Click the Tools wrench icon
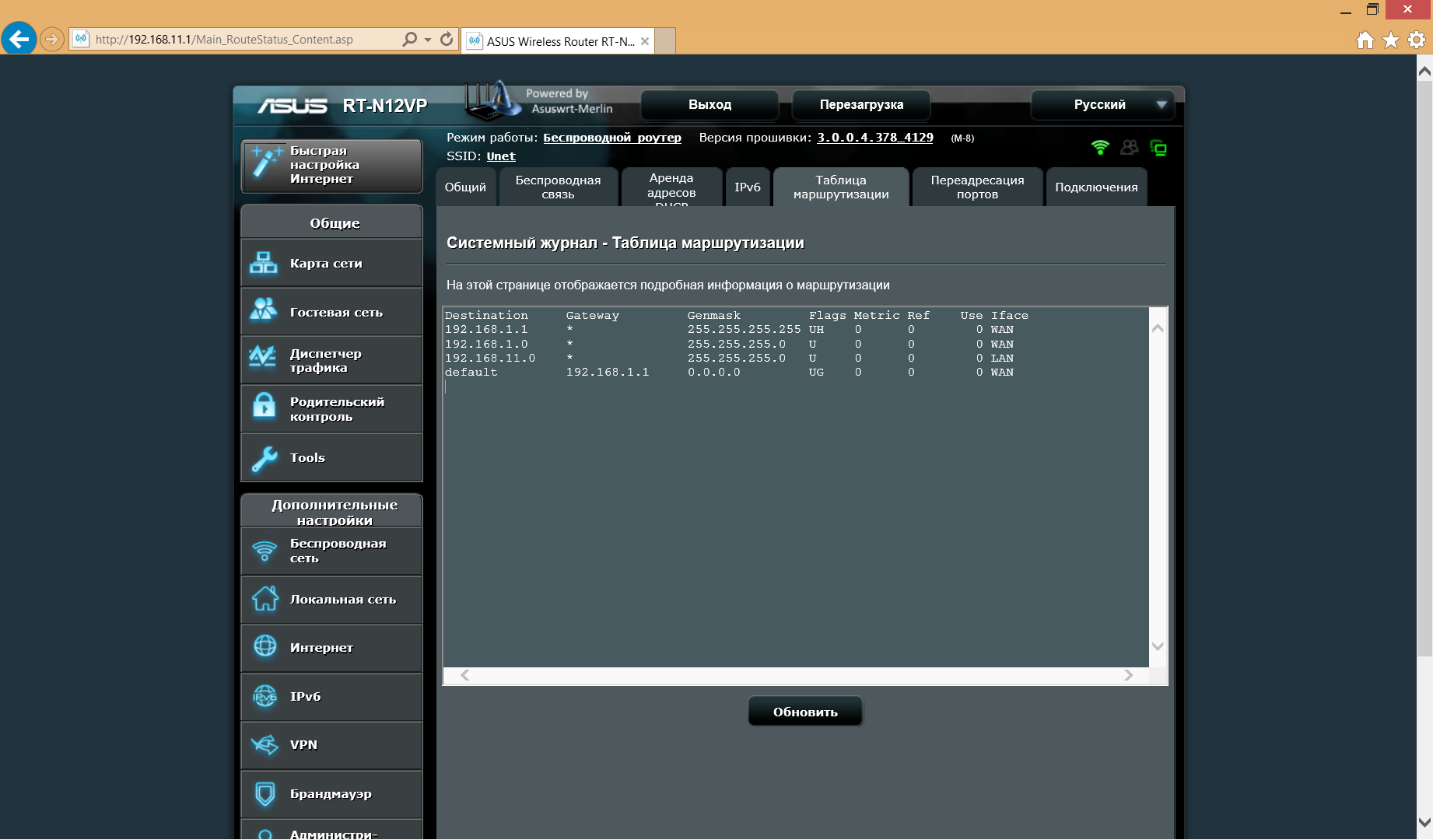 (264, 458)
